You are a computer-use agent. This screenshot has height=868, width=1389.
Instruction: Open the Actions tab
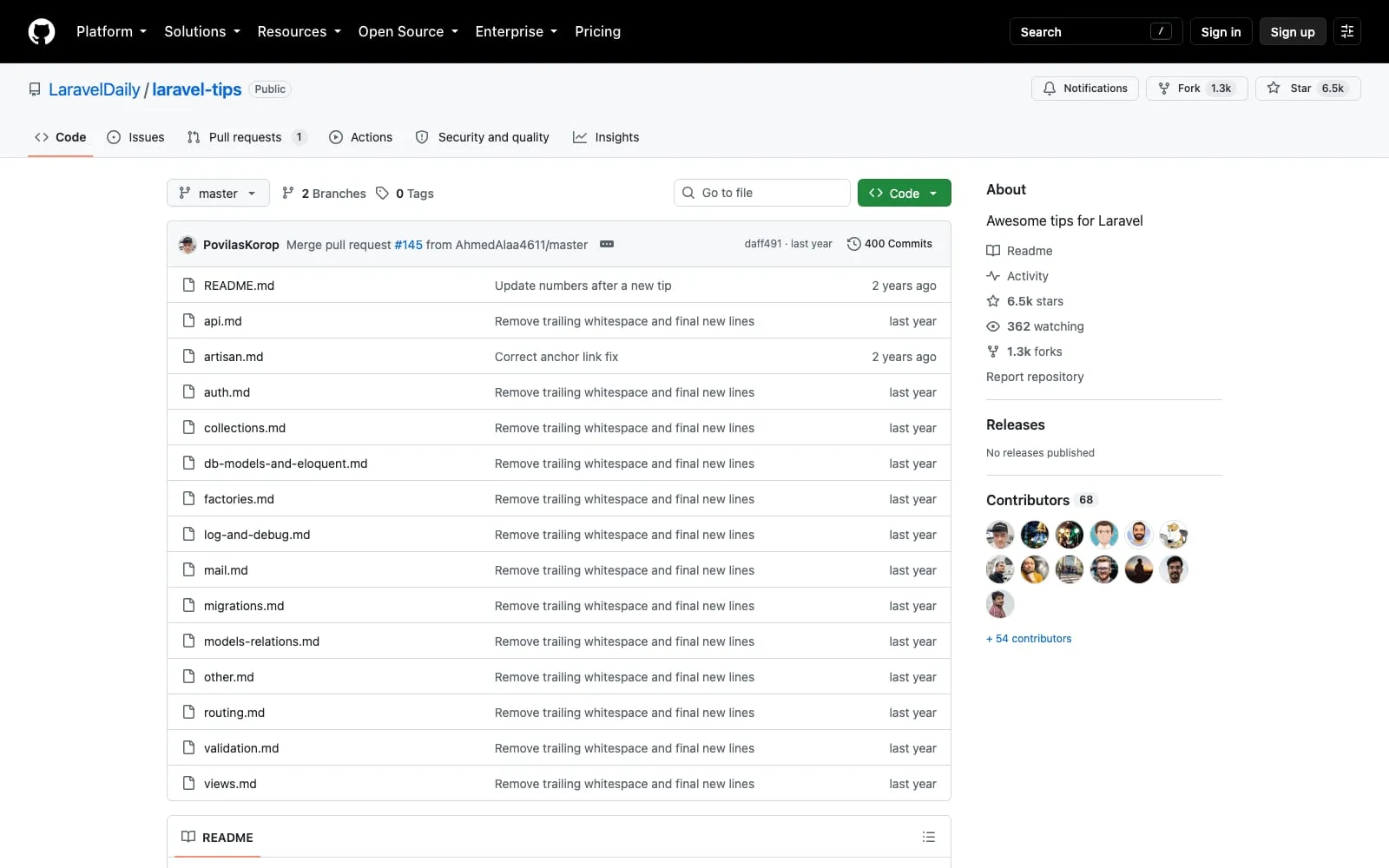[x=360, y=137]
